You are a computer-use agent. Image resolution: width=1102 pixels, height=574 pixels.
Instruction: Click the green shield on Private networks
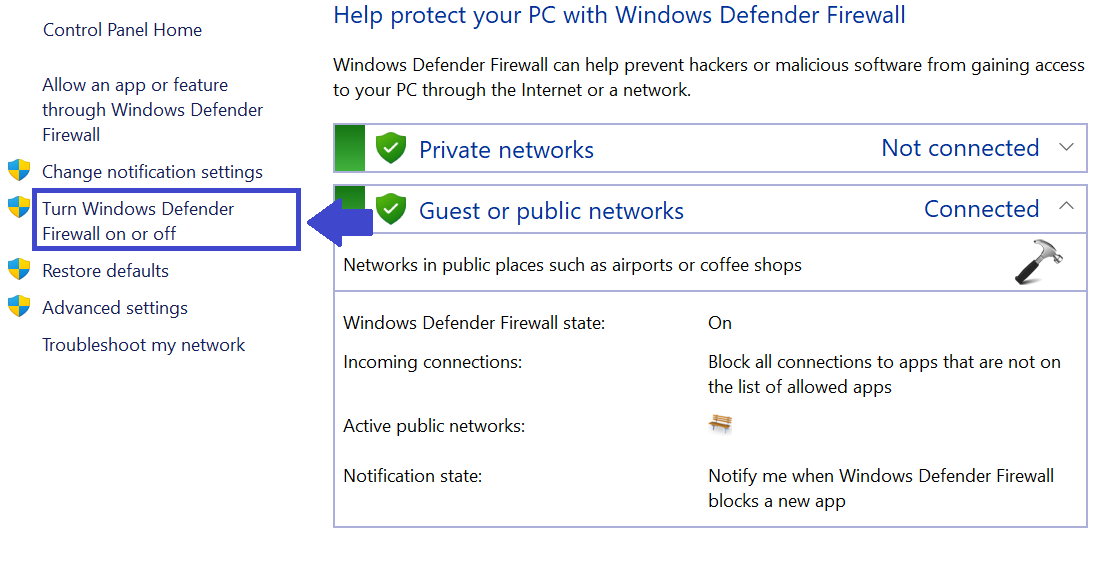tap(391, 149)
